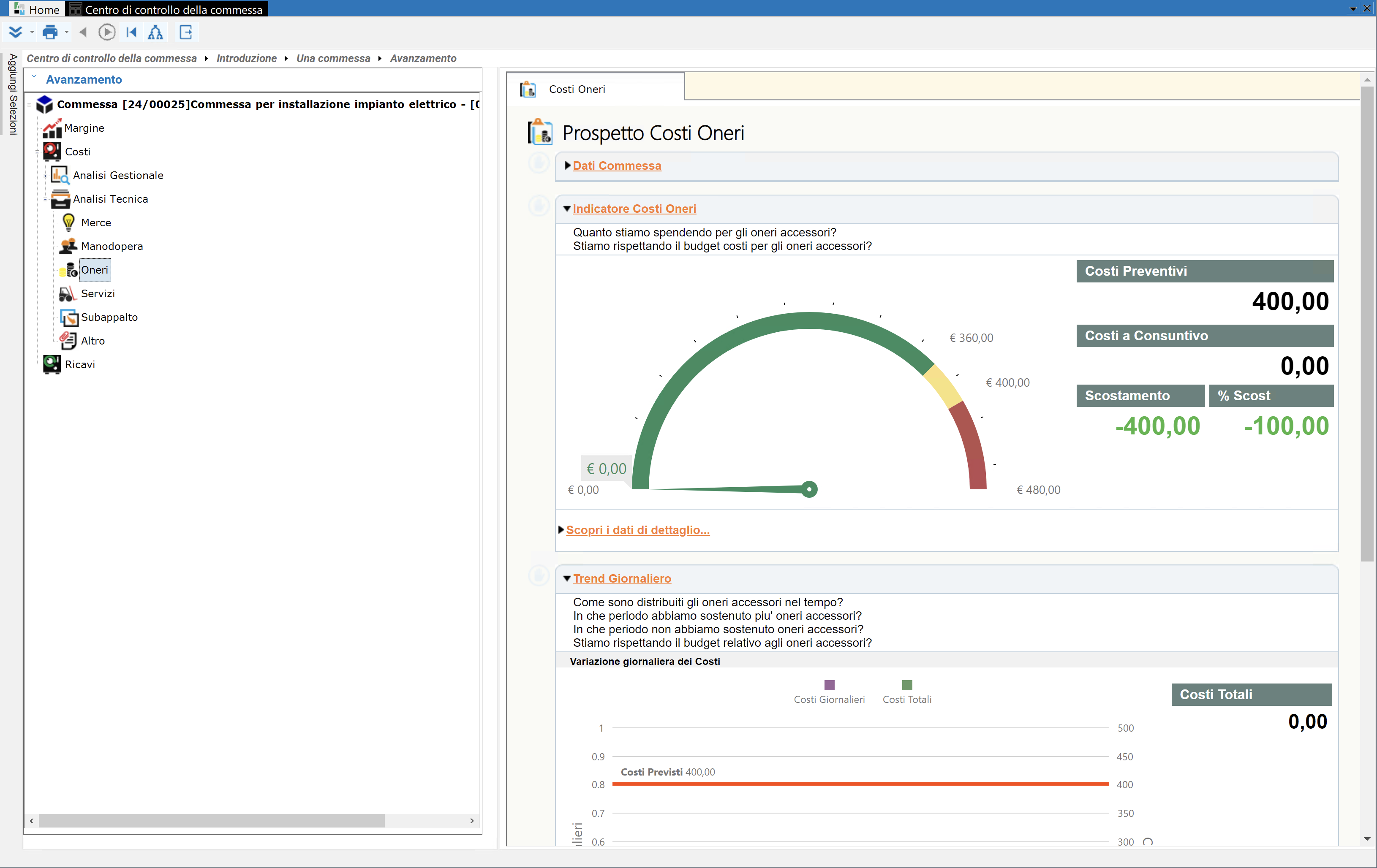The height and width of the screenshot is (868, 1377).
Task: Select Ricavi in the tree
Action: tap(80, 365)
